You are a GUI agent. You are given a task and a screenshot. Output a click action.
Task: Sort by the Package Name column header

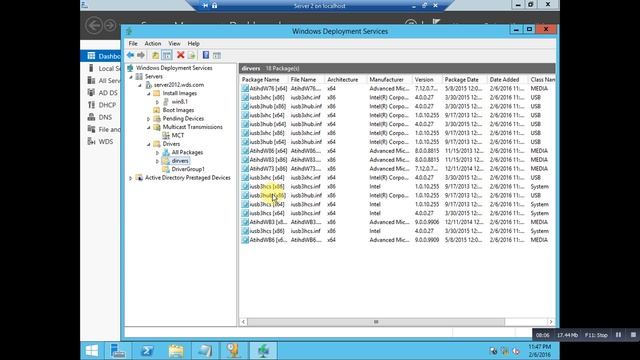tap(264, 80)
